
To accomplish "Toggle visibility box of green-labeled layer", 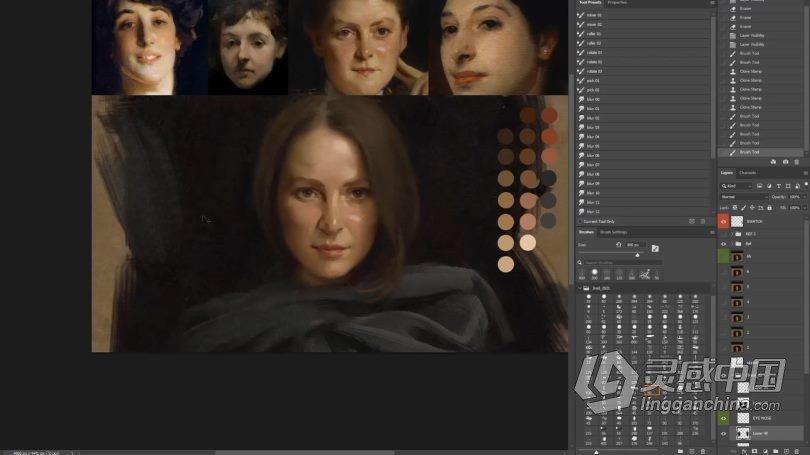I will coord(723,257).
